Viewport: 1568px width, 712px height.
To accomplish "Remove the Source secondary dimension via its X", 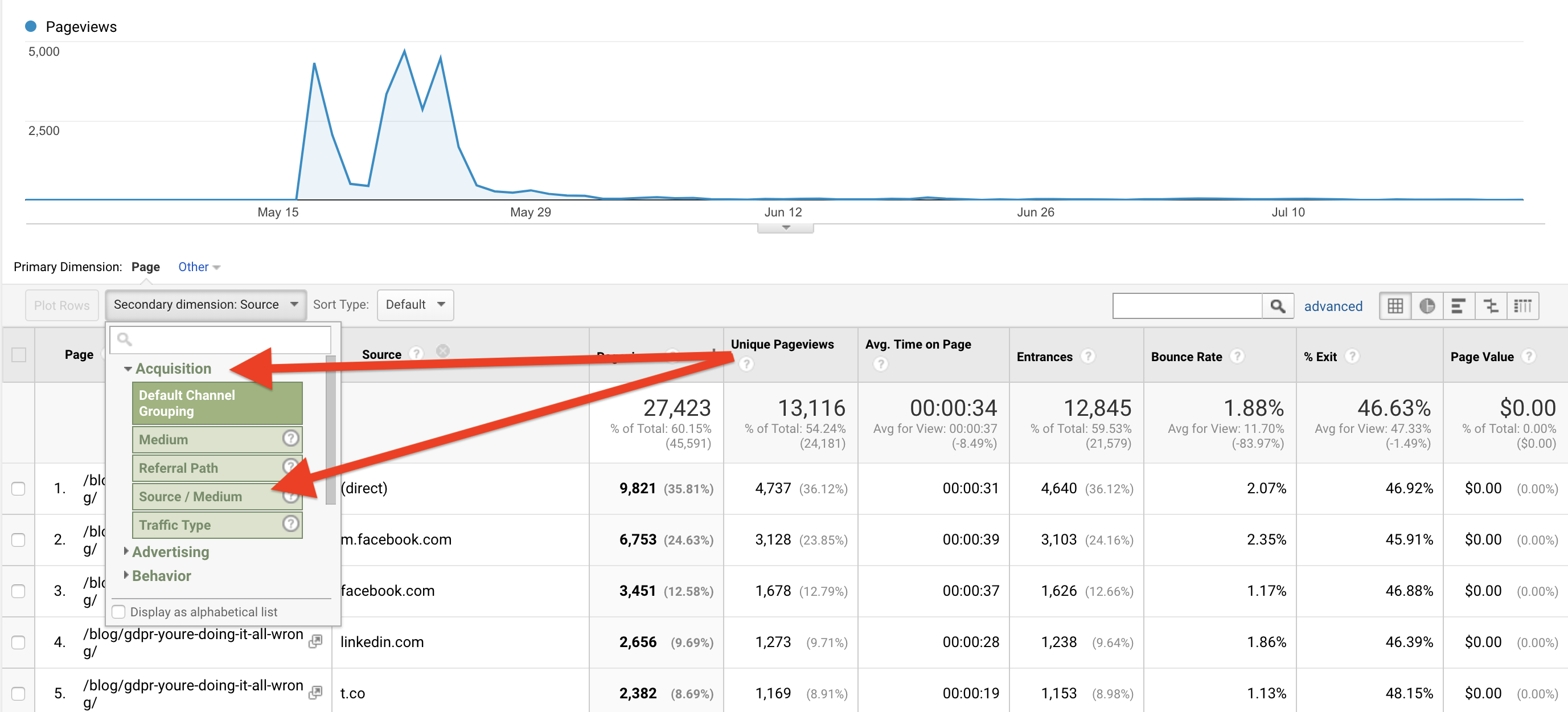I will [442, 350].
